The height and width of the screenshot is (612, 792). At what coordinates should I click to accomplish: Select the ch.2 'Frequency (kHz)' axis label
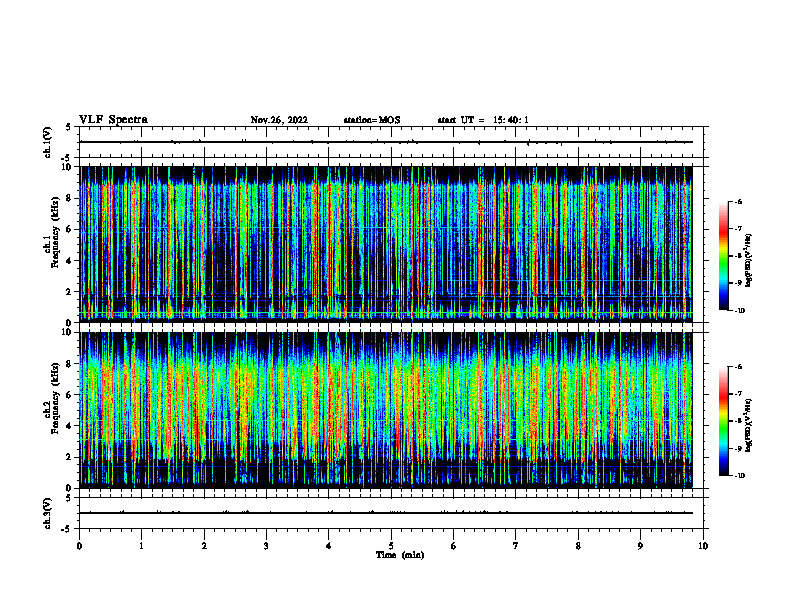click(x=56, y=398)
